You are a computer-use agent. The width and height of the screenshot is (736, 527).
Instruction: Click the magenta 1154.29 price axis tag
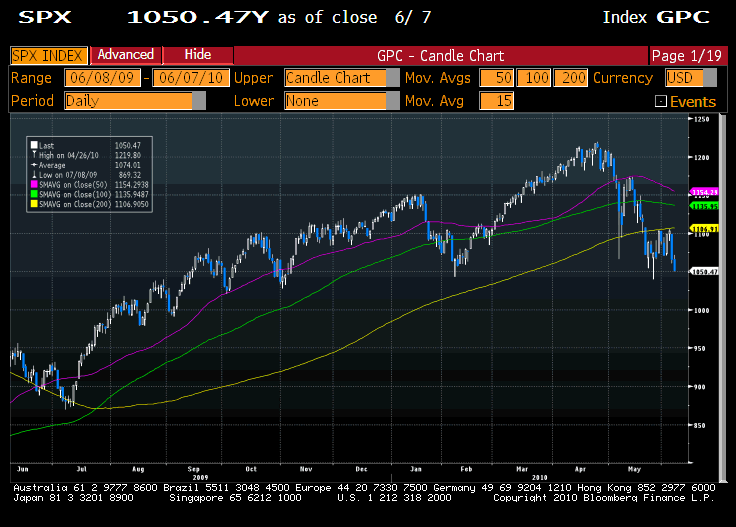[x=707, y=191]
